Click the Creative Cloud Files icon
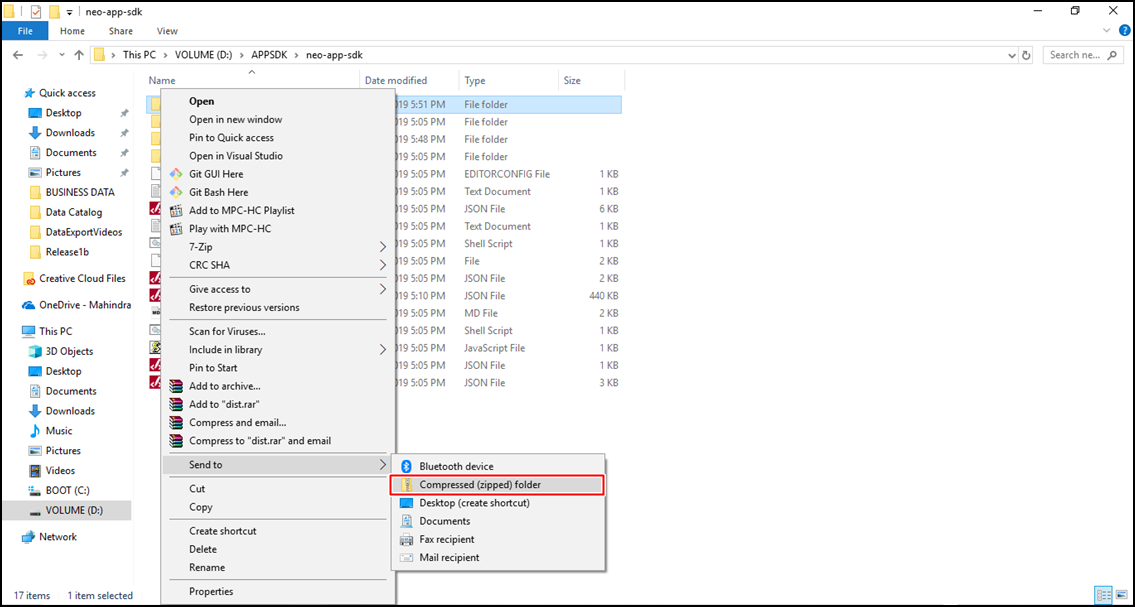Screen dimensions: 1135x607 [x=30, y=279]
